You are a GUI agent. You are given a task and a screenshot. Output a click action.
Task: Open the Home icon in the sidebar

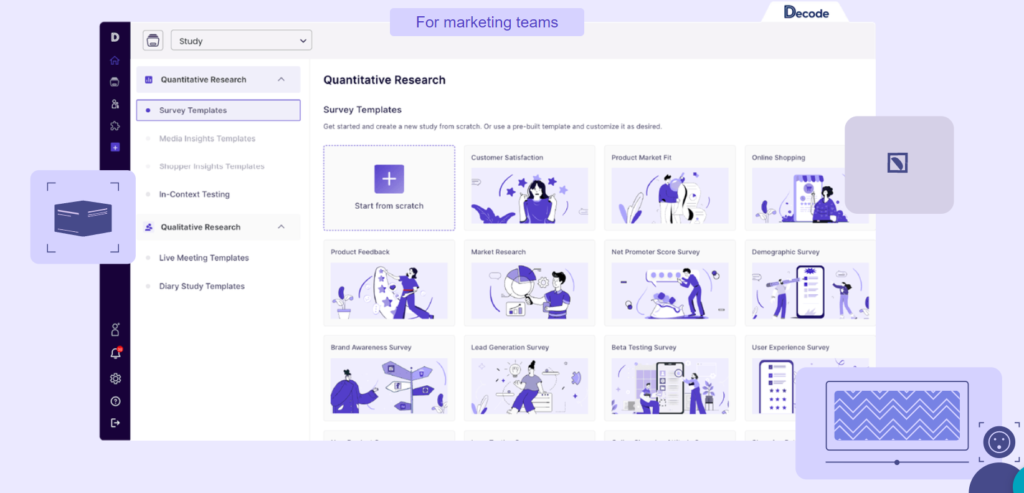[x=115, y=61]
